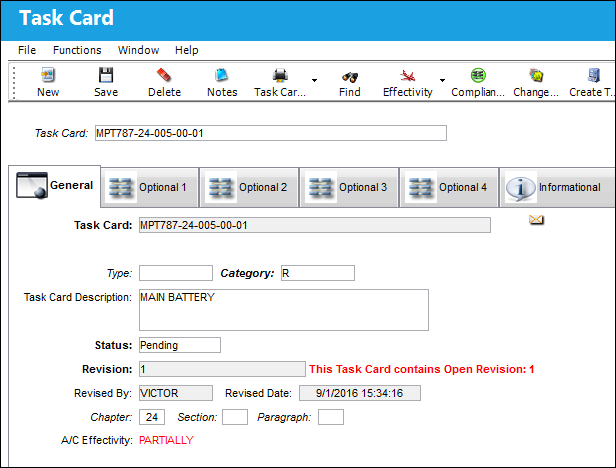Click the empty Section field
The width and height of the screenshot is (616, 468).
click(x=235, y=417)
